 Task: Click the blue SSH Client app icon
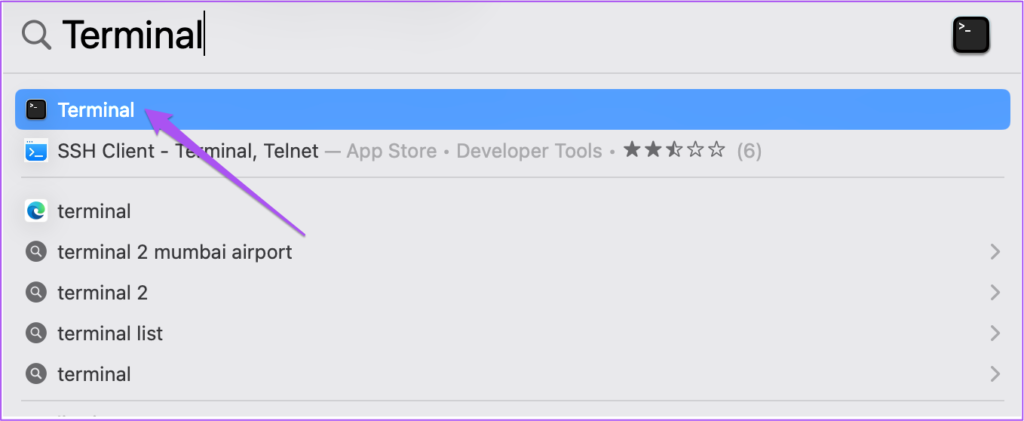(36, 151)
